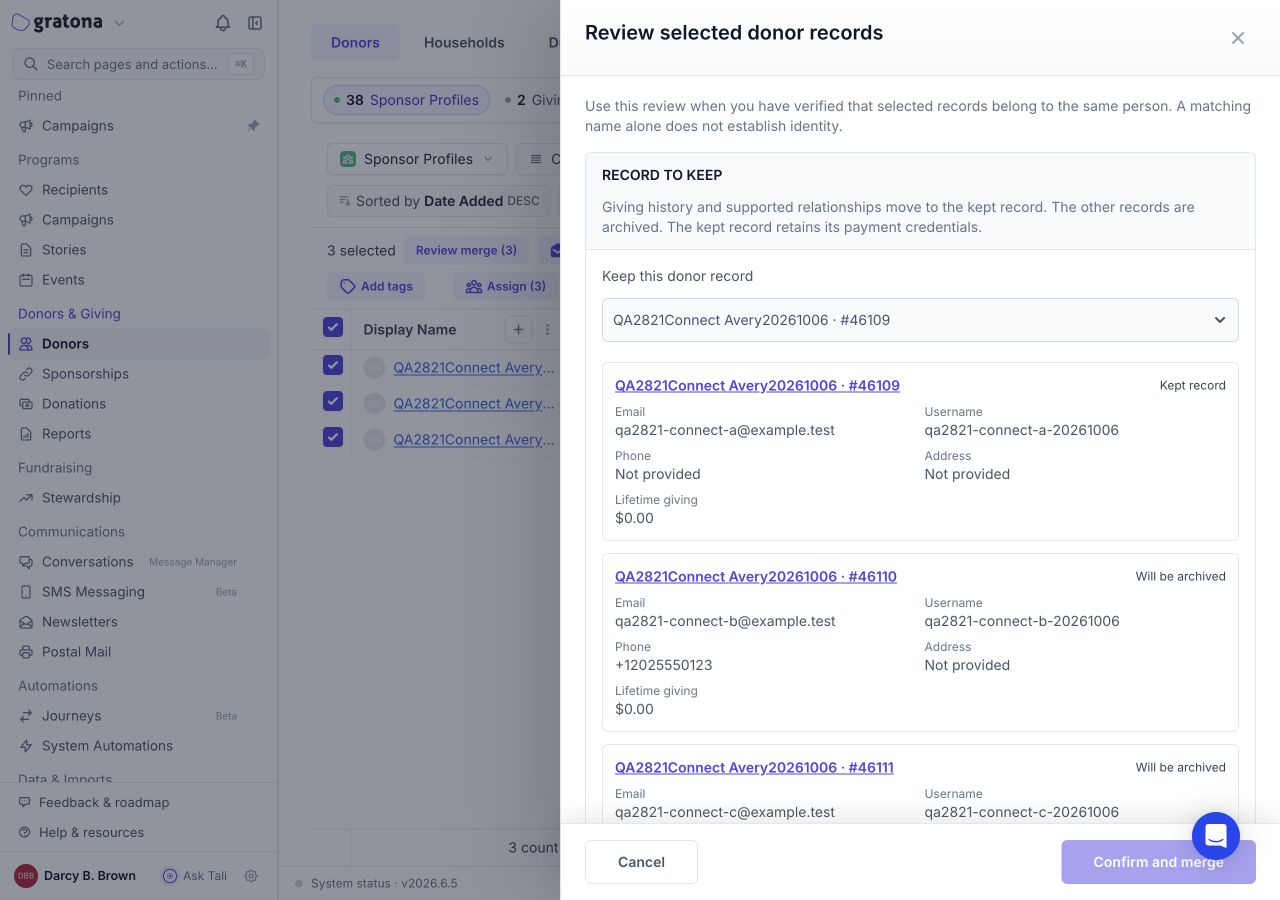Open the Sponsor Profiles view dropdown
The width and height of the screenshot is (1280, 900).
click(x=417, y=159)
